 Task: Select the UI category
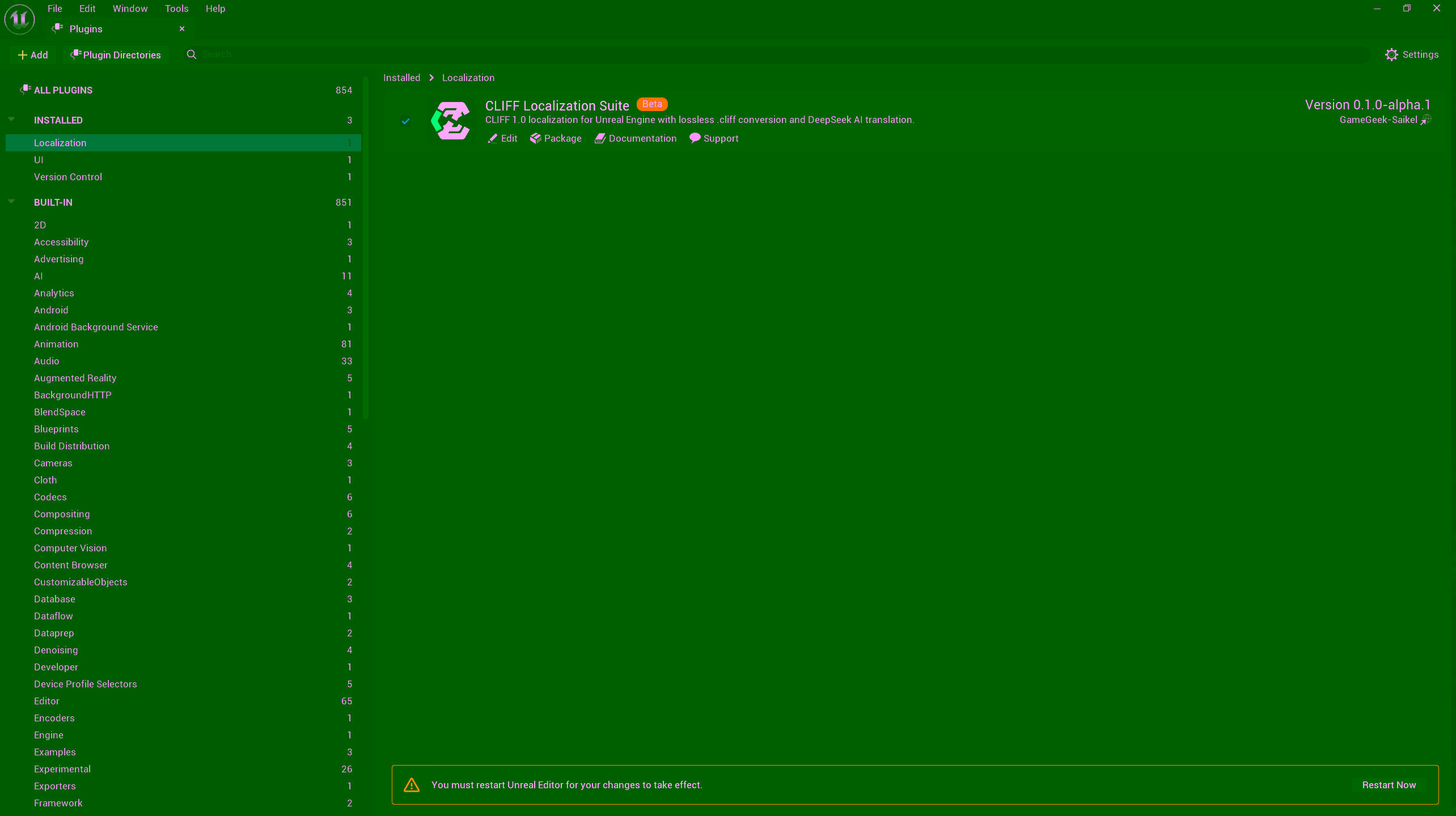(183, 160)
